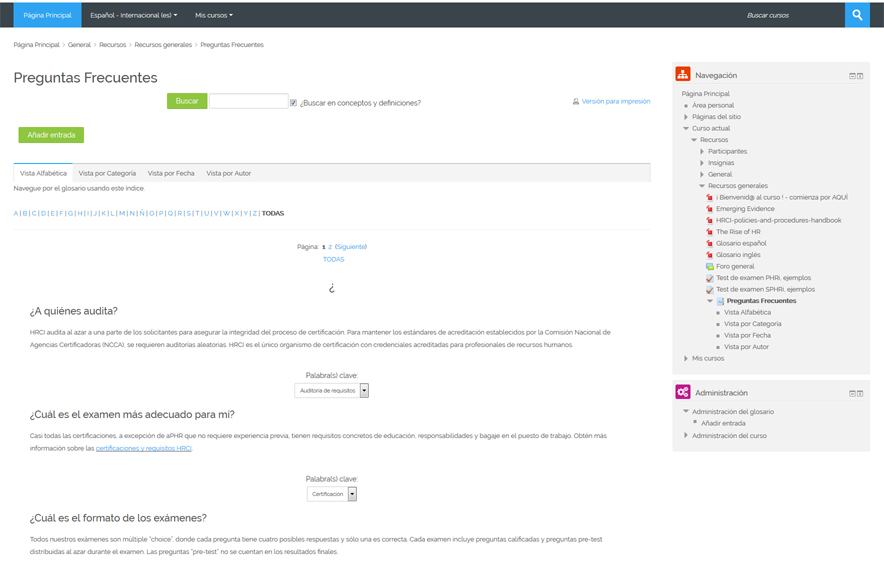Click the Test de examen SPHRi quiz icon
Image resolution: width=884 pixels, height=561 pixels.
pyautogui.click(x=709, y=290)
